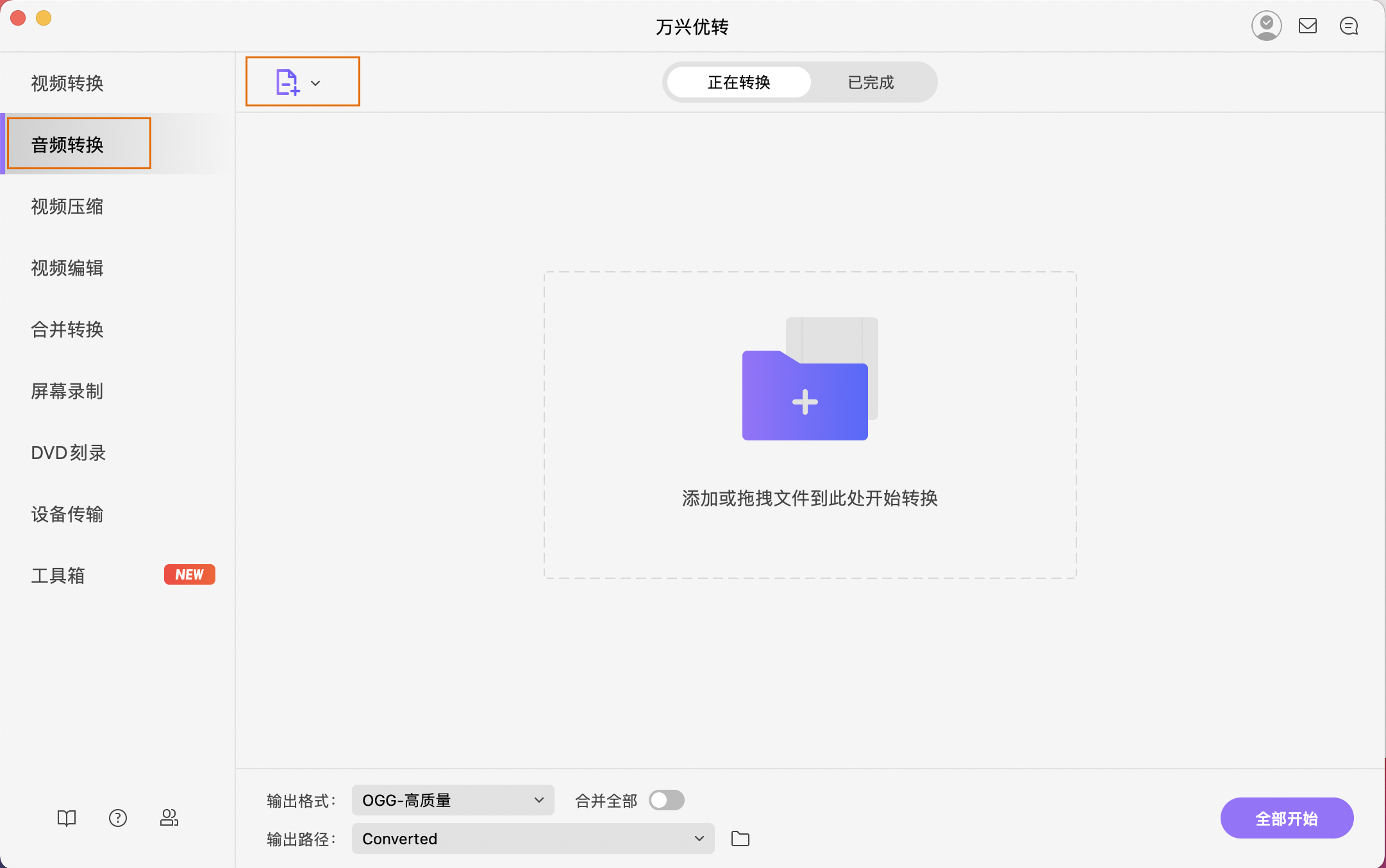This screenshot has width=1386, height=868.
Task: Open the feedback chat bubble icon
Action: (x=1349, y=26)
